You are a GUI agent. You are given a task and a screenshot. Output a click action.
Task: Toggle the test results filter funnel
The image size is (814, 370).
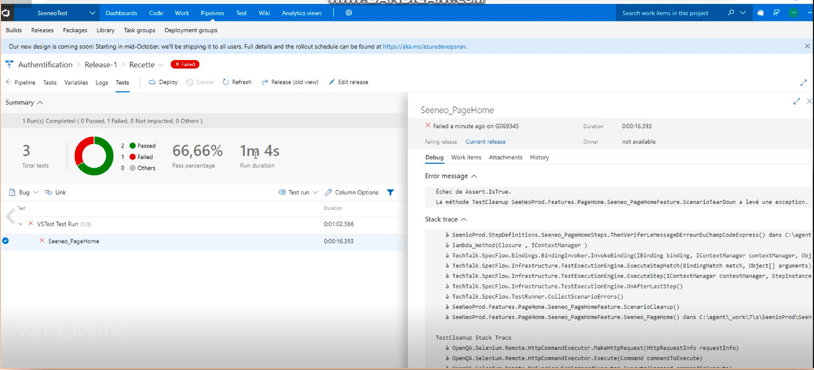pos(390,192)
